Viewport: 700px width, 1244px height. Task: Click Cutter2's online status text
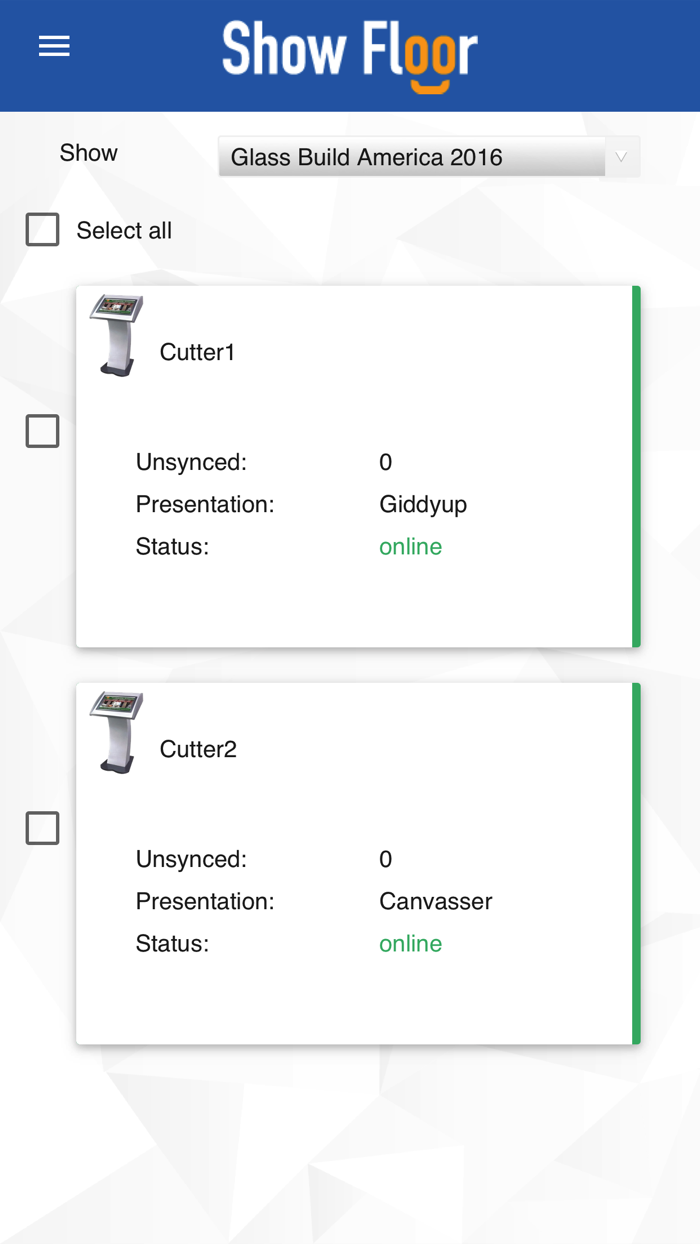click(410, 944)
